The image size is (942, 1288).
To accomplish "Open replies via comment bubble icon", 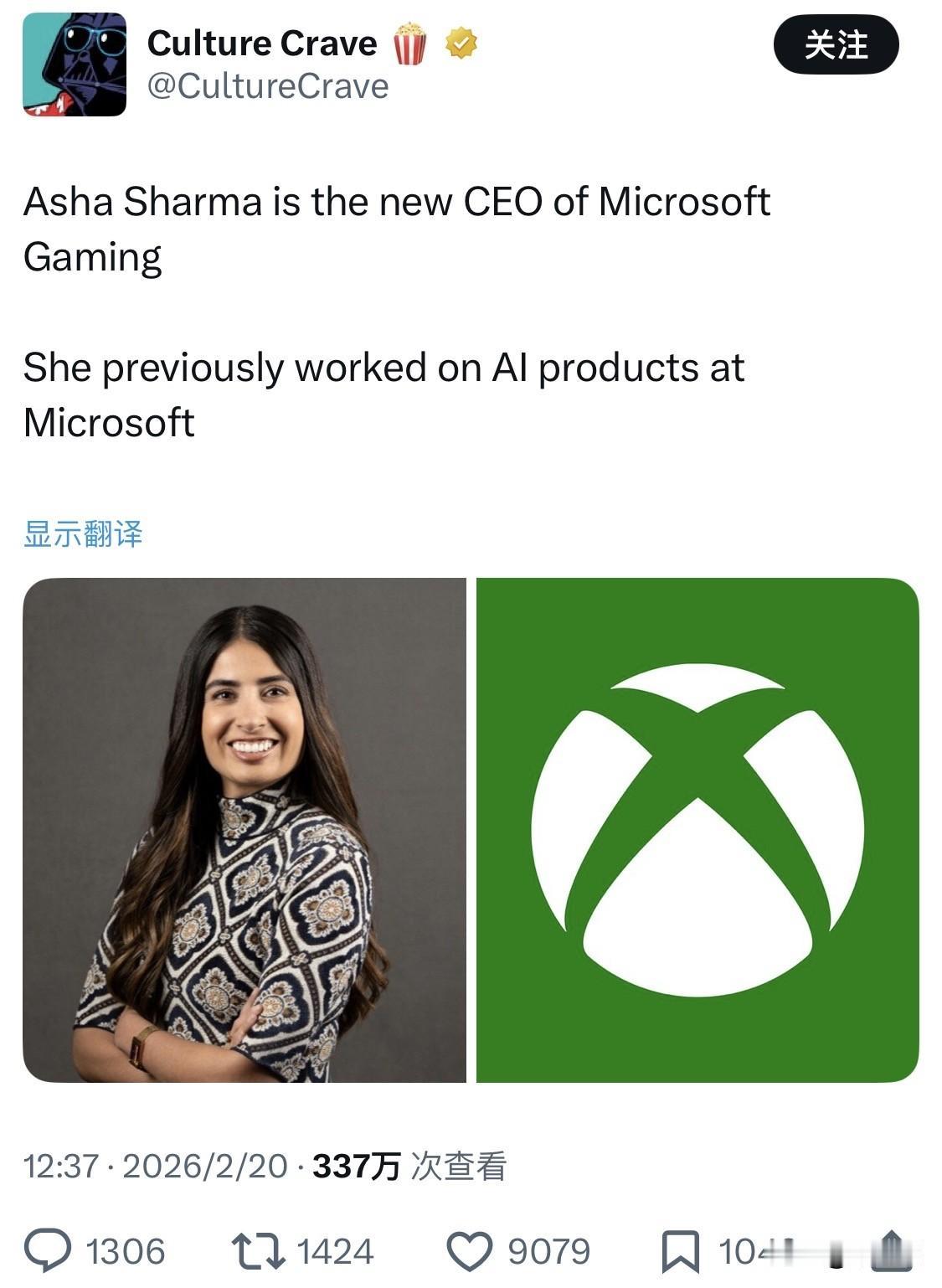I will 48,1251.
